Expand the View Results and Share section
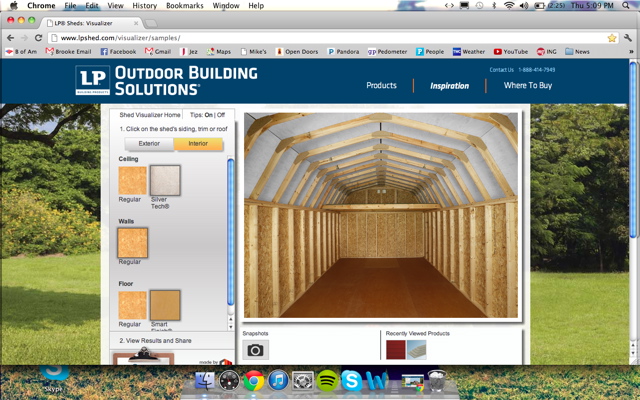640x400 pixels. click(150, 341)
